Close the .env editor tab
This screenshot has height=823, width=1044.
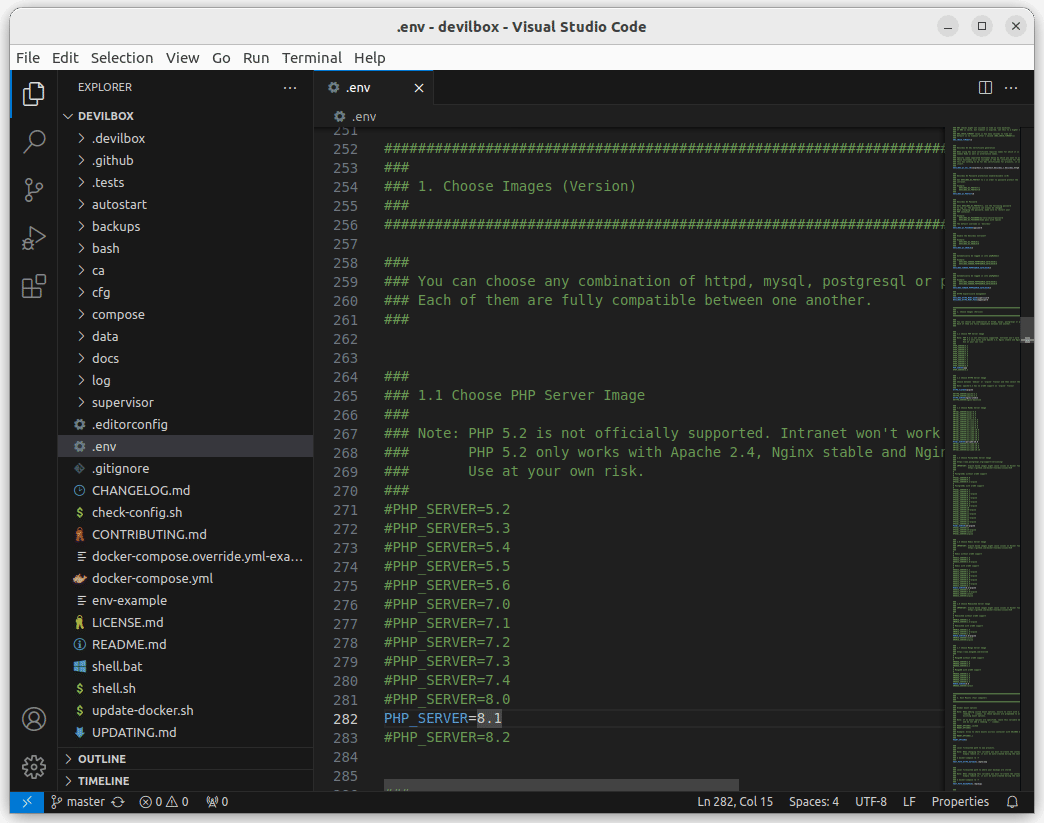pos(419,88)
